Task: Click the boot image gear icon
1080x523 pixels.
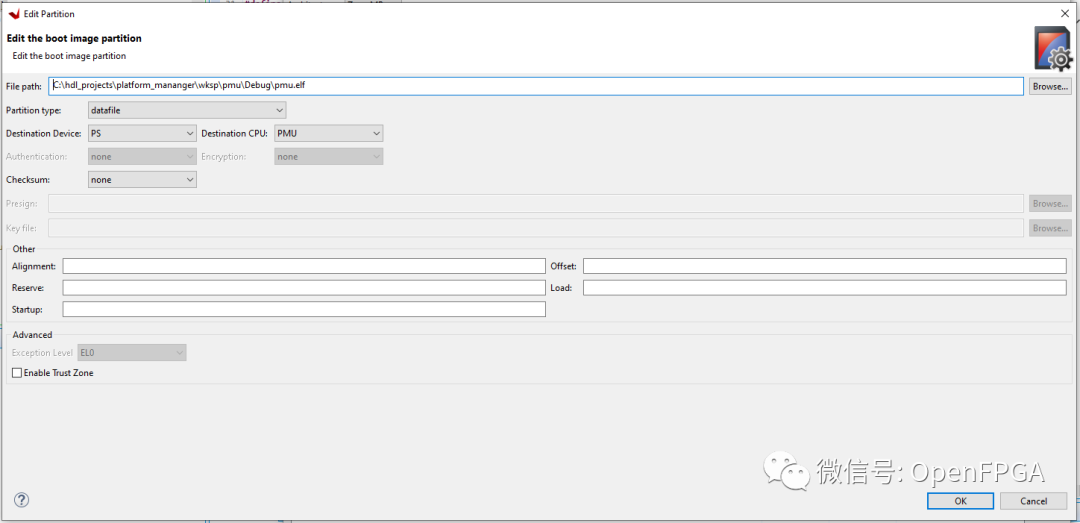Action: [1052, 48]
